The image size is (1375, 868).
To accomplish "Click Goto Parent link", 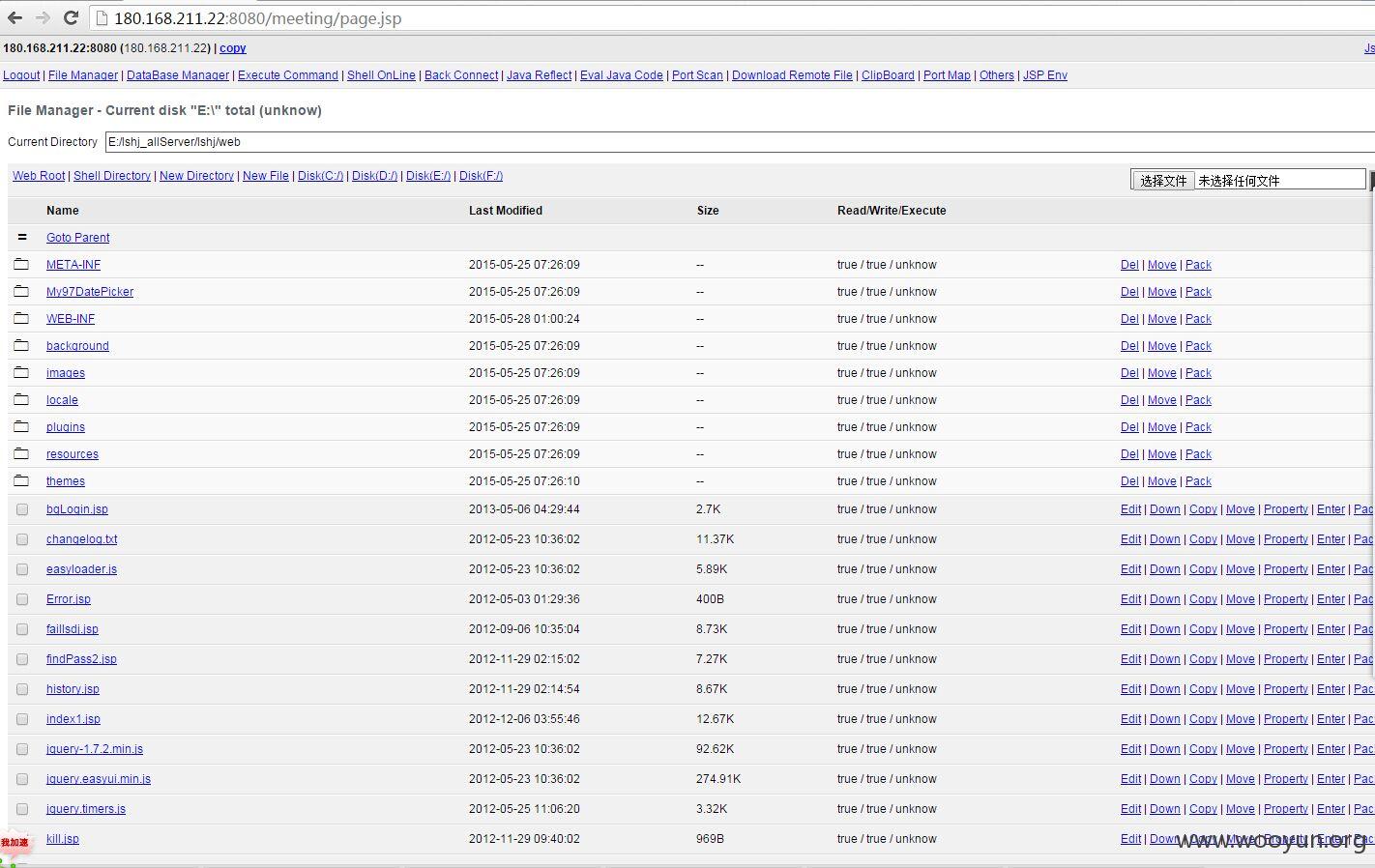I will pos(78,238).
